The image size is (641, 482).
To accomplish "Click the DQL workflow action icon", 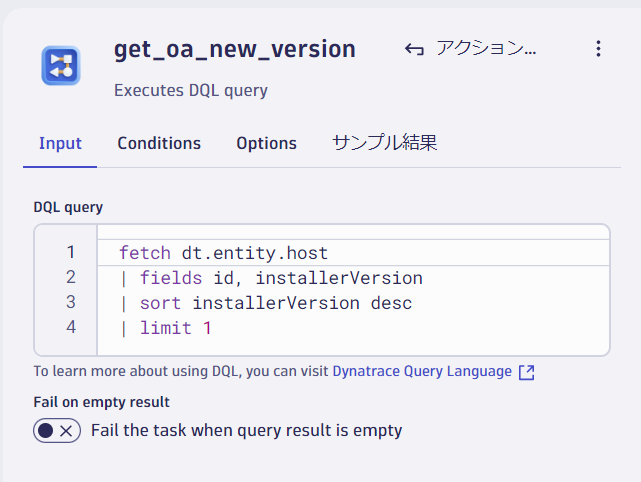I will pyautogui.click(x=61, y=66).
